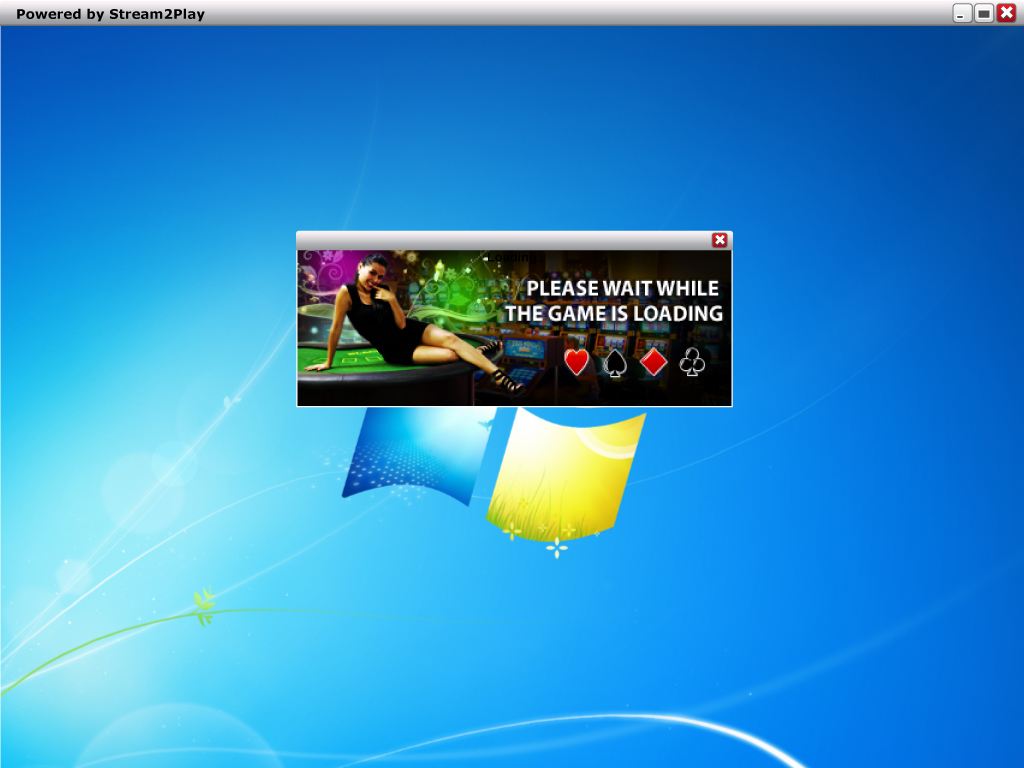Click the 'PLEASE WAIT WHILE' text
Image resolution: width=1024 pixels, height=768 pixels.
(x=622, y=288)
